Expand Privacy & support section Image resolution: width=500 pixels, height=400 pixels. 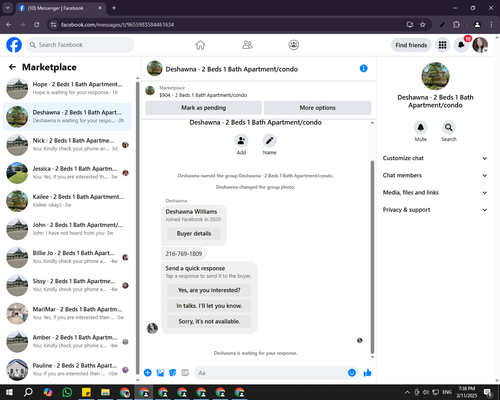435,210
